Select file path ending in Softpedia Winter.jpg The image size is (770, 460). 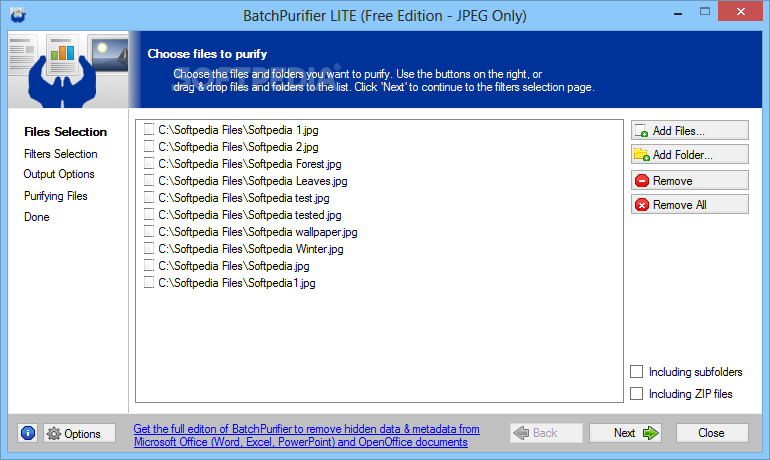(x=250, y=249)
